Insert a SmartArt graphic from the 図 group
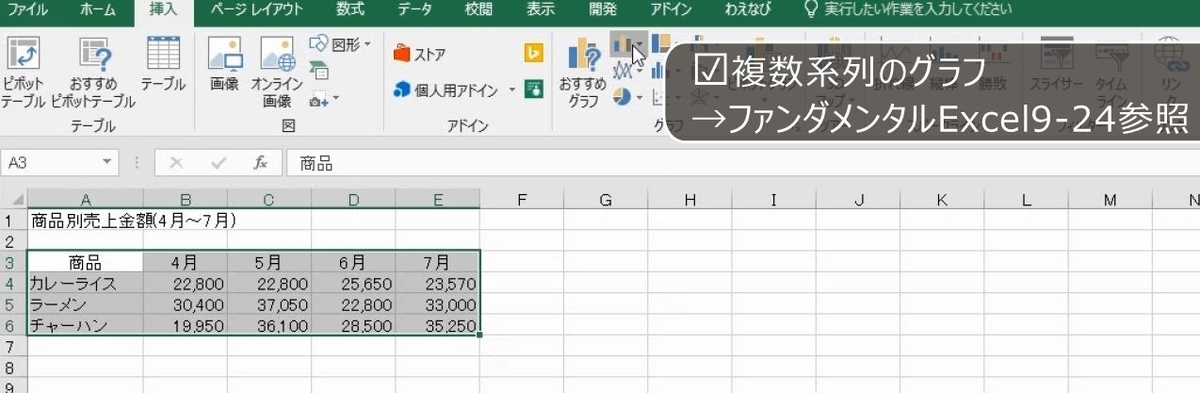1200x393 pixels. coord(319,70)
